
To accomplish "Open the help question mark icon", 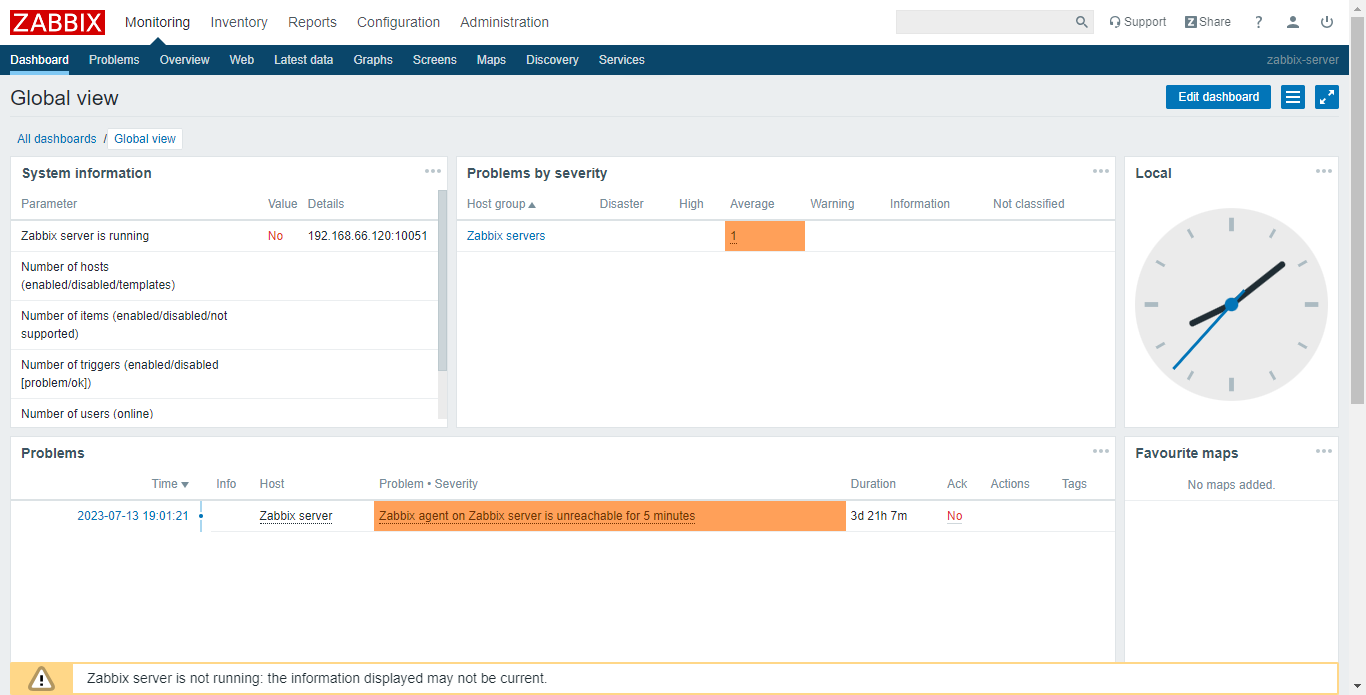I will click(x=1259, y=22).
